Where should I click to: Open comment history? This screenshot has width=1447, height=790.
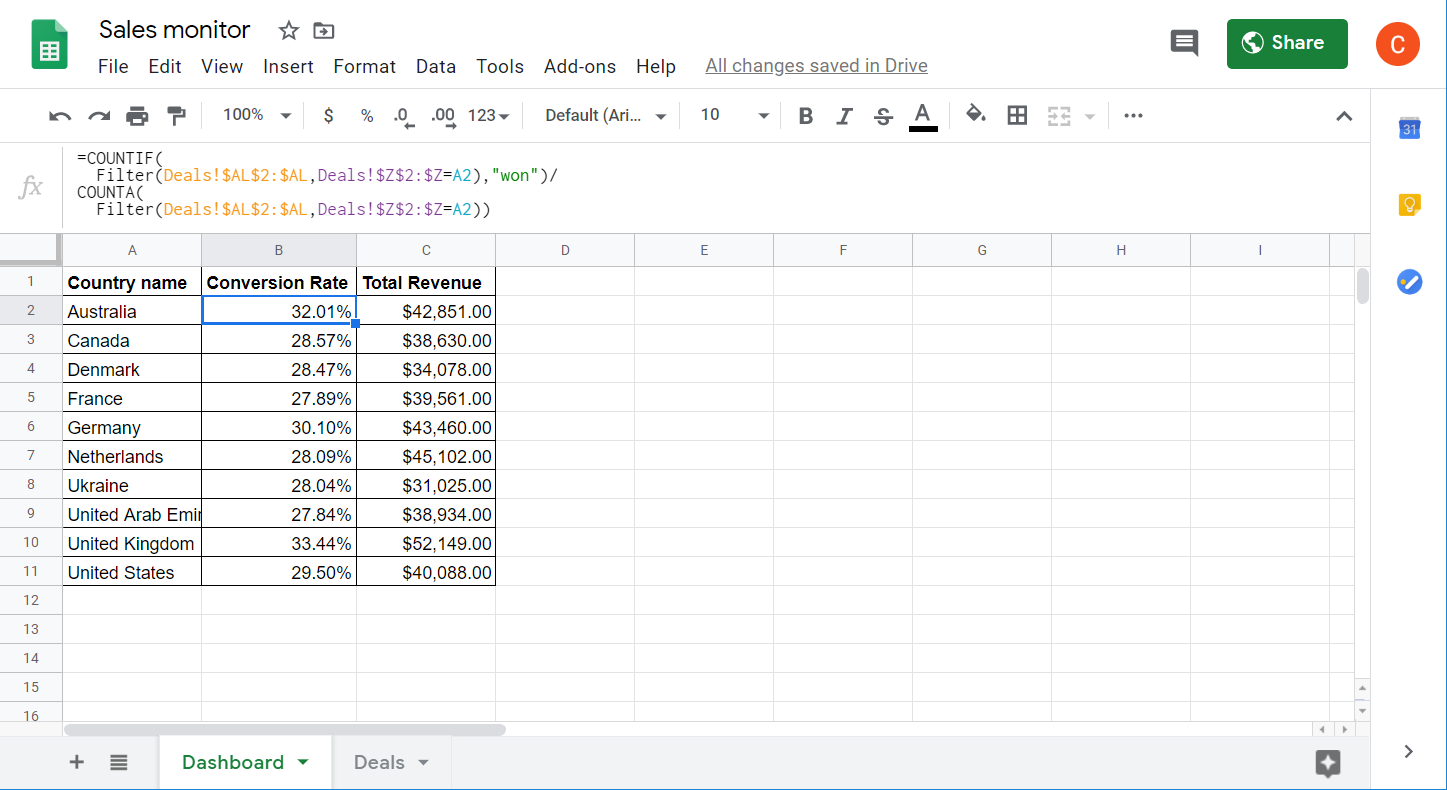click(x=1184, y=43)
